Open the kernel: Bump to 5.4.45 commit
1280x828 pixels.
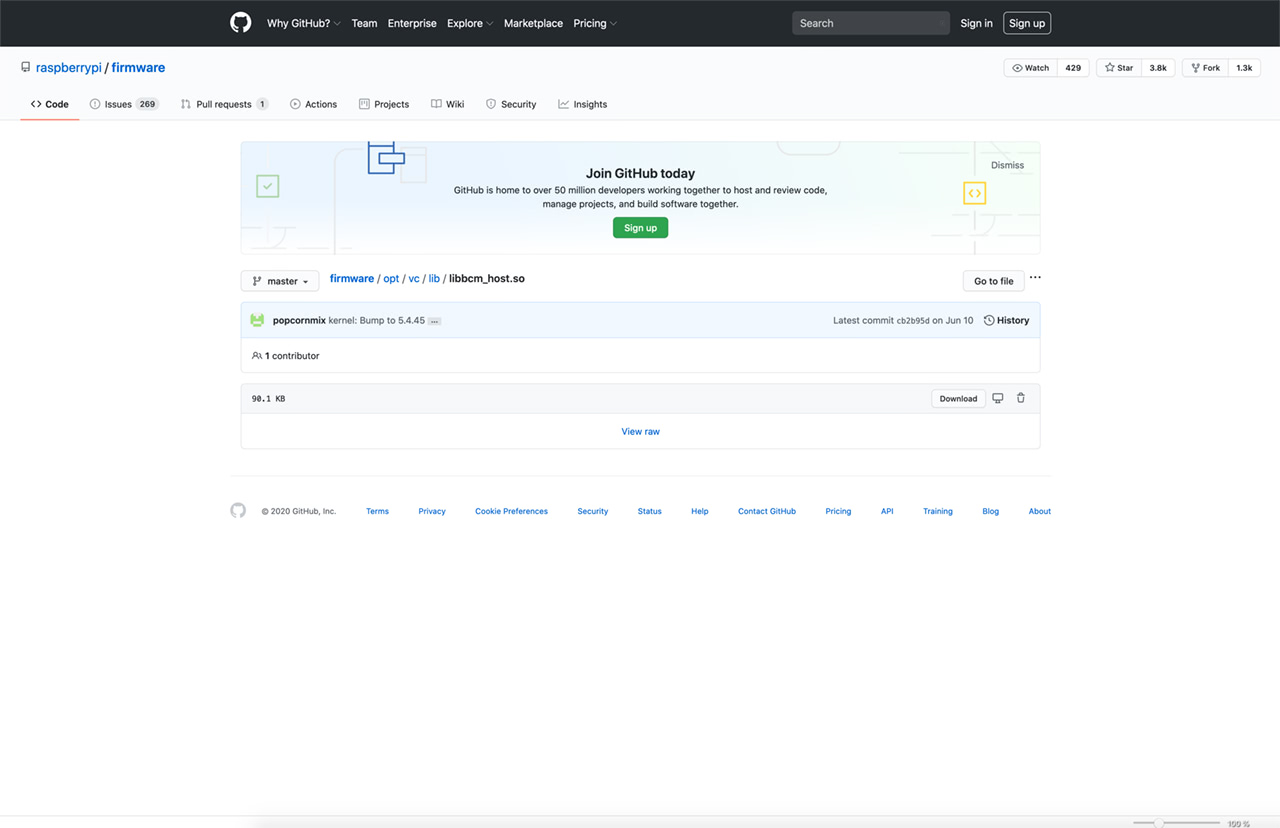coord(377,321)
